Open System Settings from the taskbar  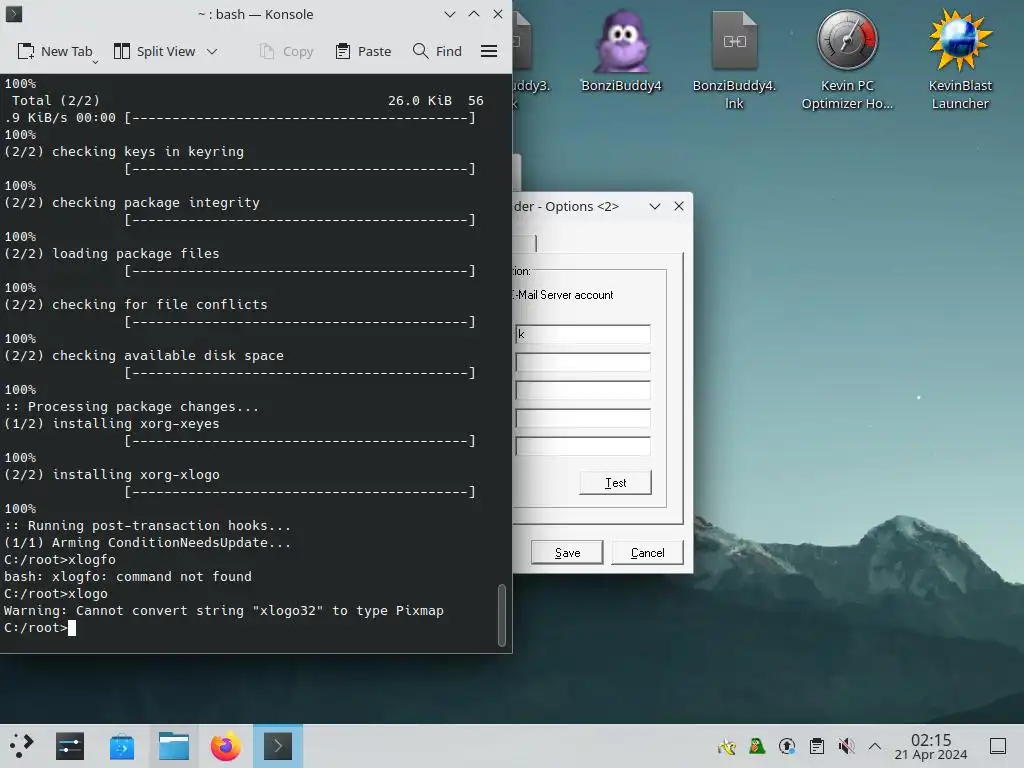(70, 746)
